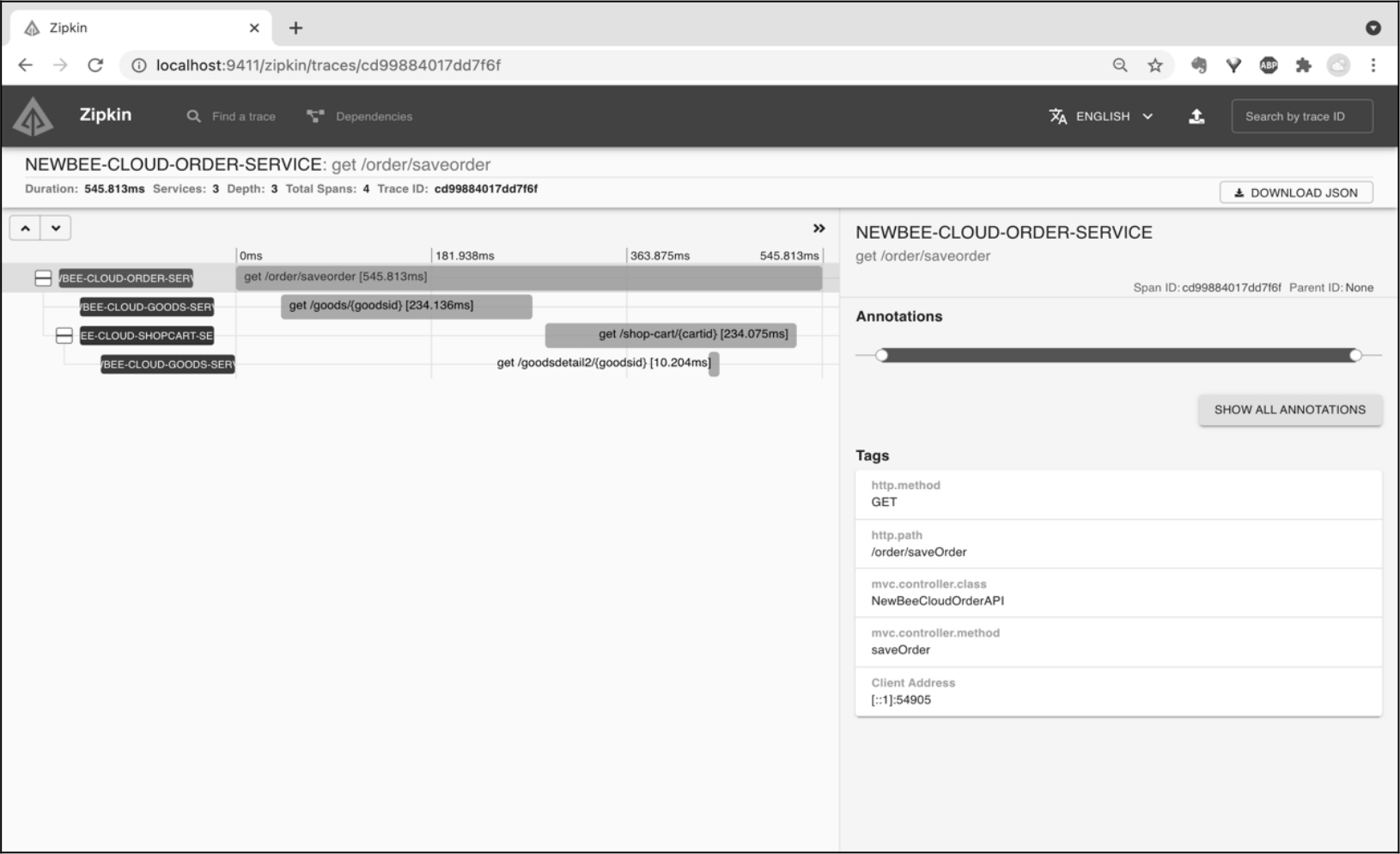Click the Zipkin logo icon
1400x854 pixels.
33,117
